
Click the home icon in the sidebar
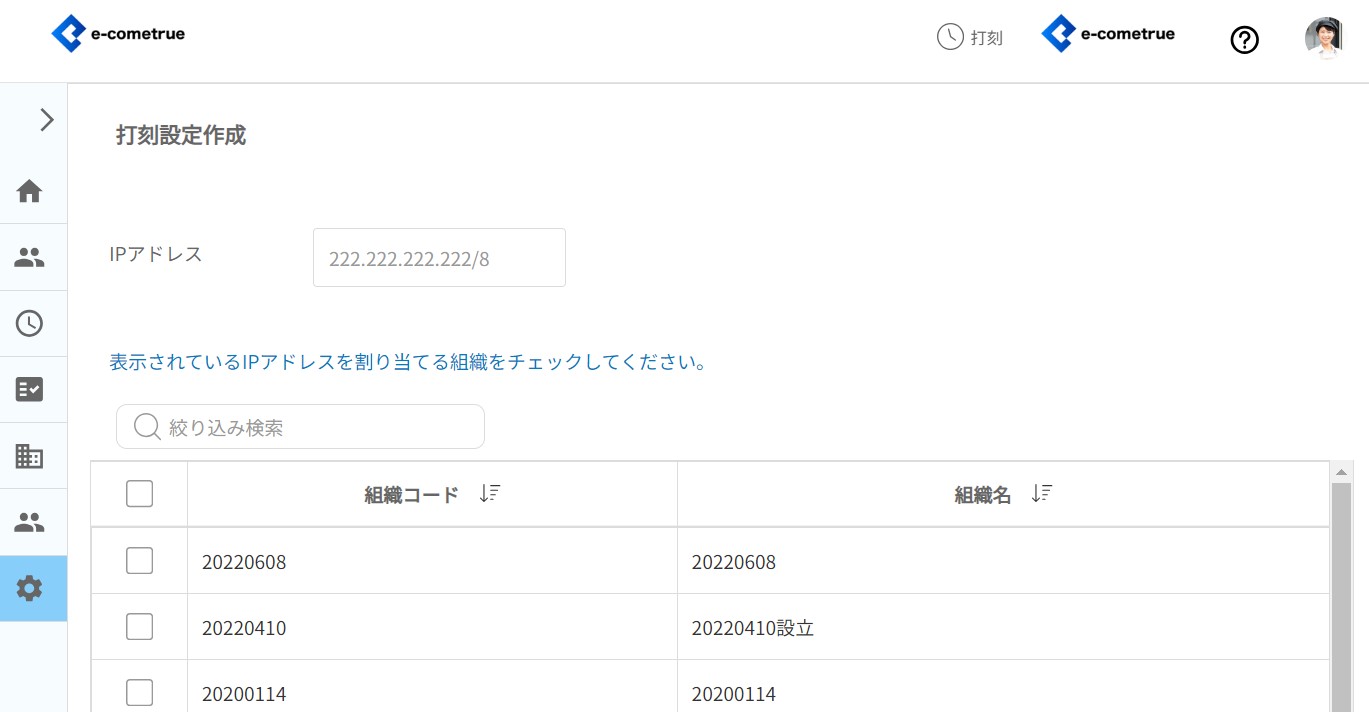[29, 191]
